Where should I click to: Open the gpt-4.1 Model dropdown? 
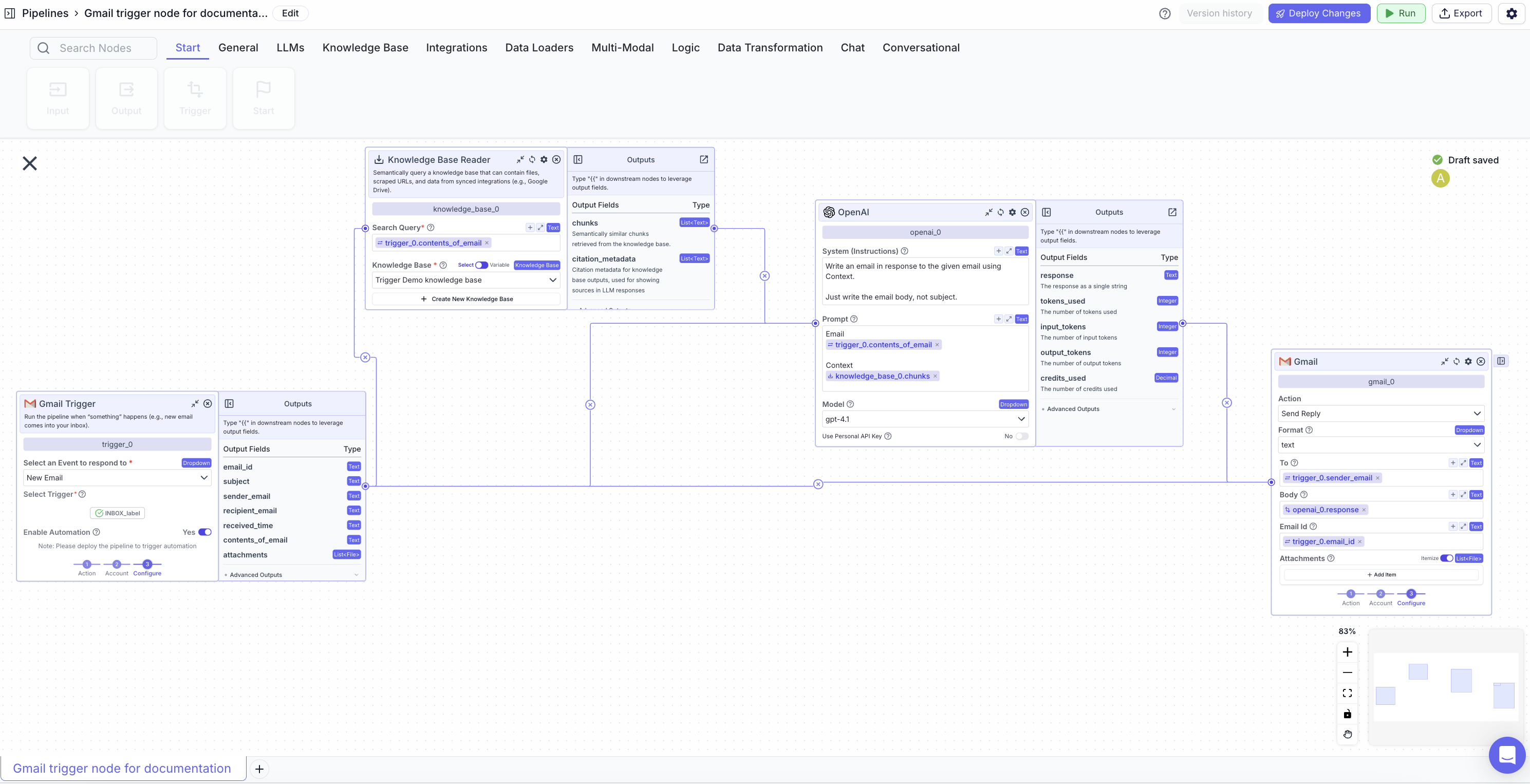[925, 419]
